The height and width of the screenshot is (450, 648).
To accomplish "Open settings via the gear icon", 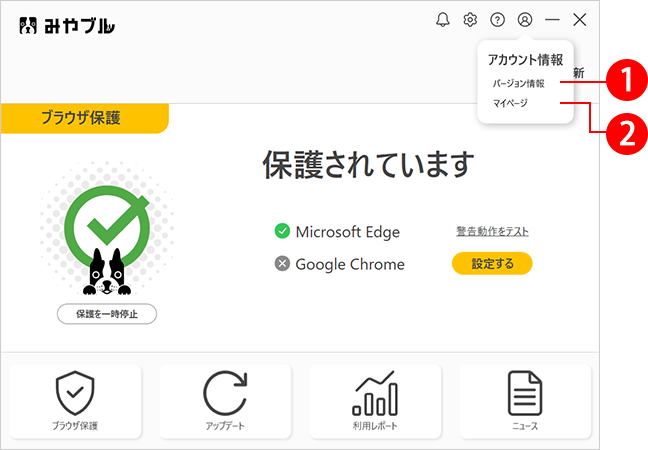I will (470, 19).
